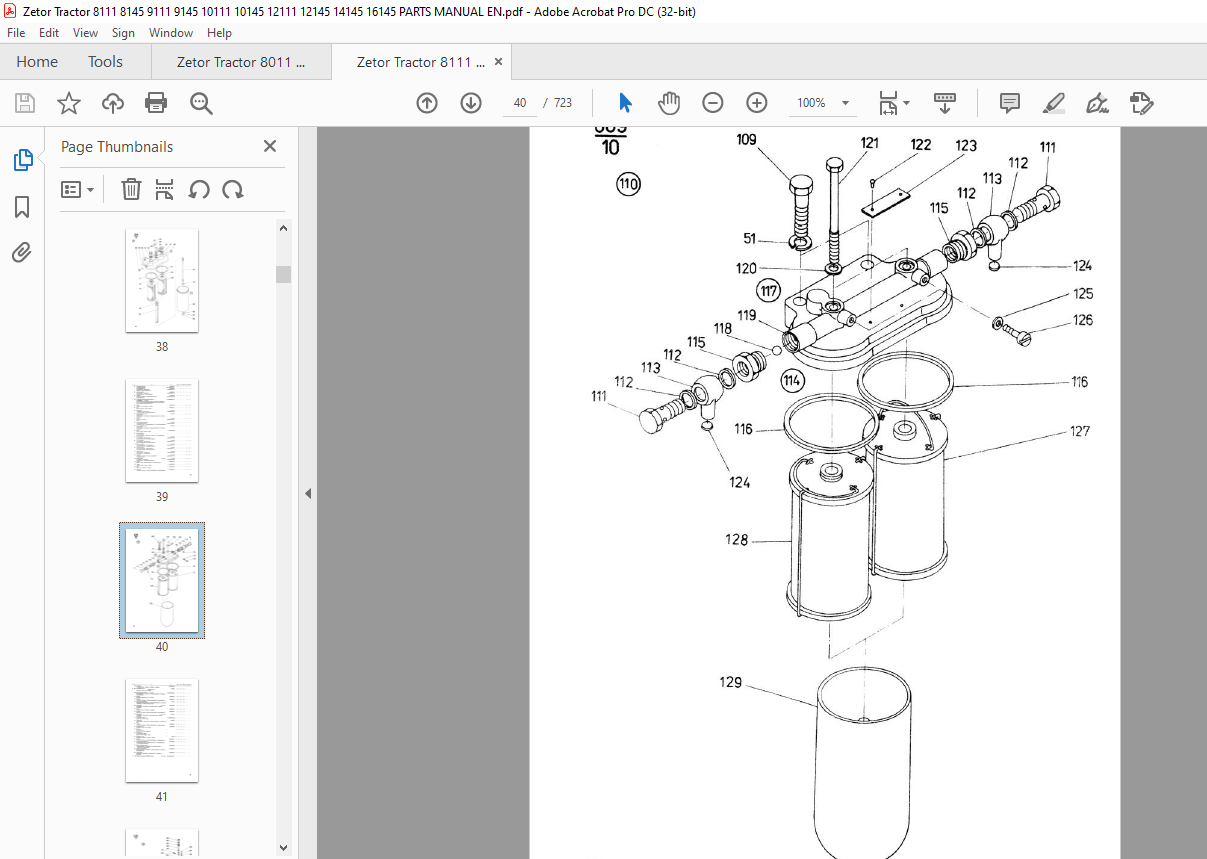Open the Window menu

171,33
